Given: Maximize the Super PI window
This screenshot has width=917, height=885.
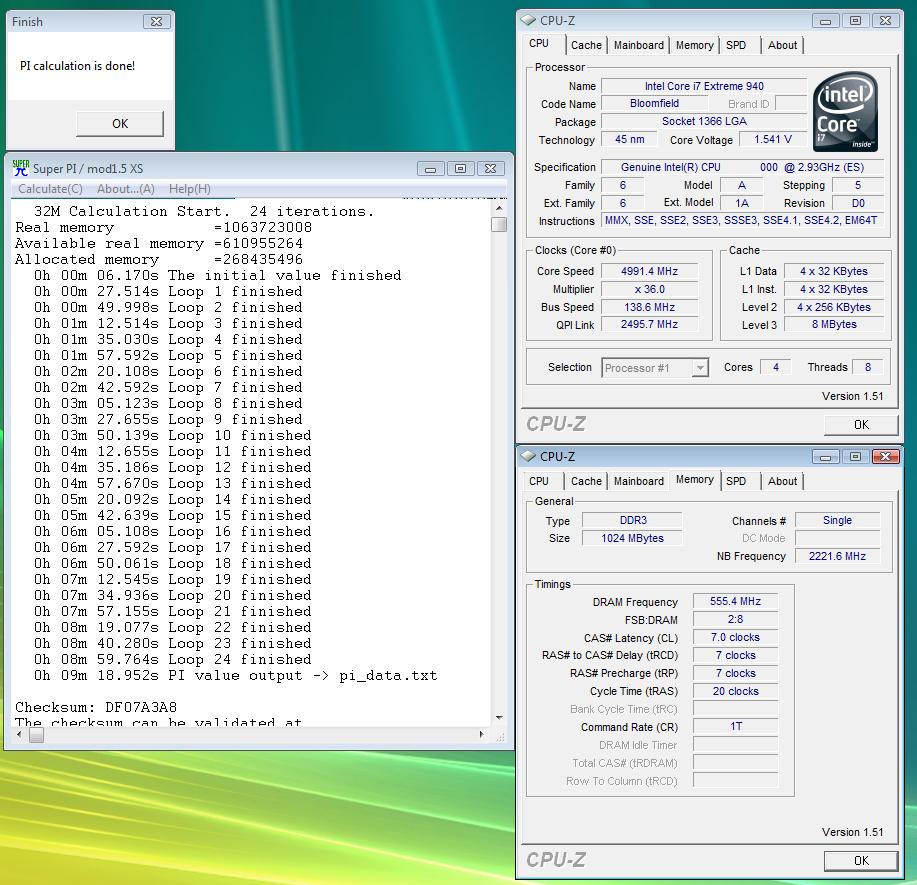Looking at the screenshot, I should tap(460, 168).
